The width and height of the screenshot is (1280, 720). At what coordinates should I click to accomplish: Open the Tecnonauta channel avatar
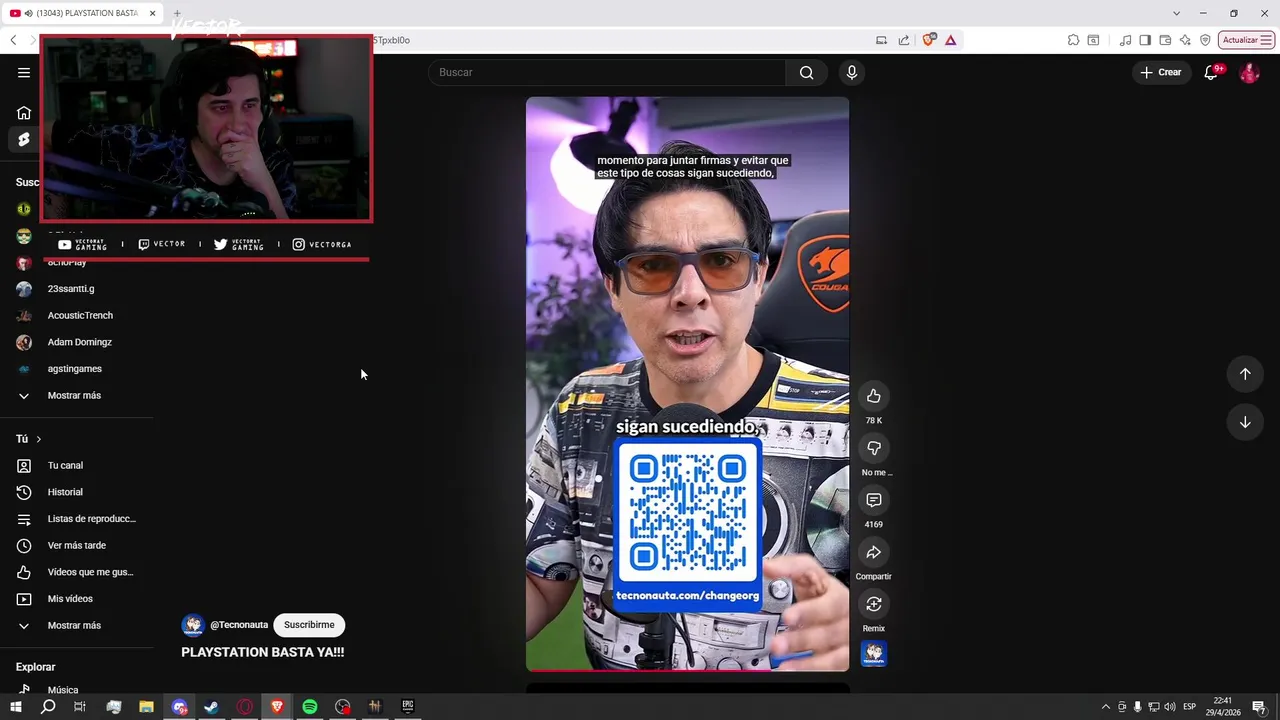pos(192,625)
